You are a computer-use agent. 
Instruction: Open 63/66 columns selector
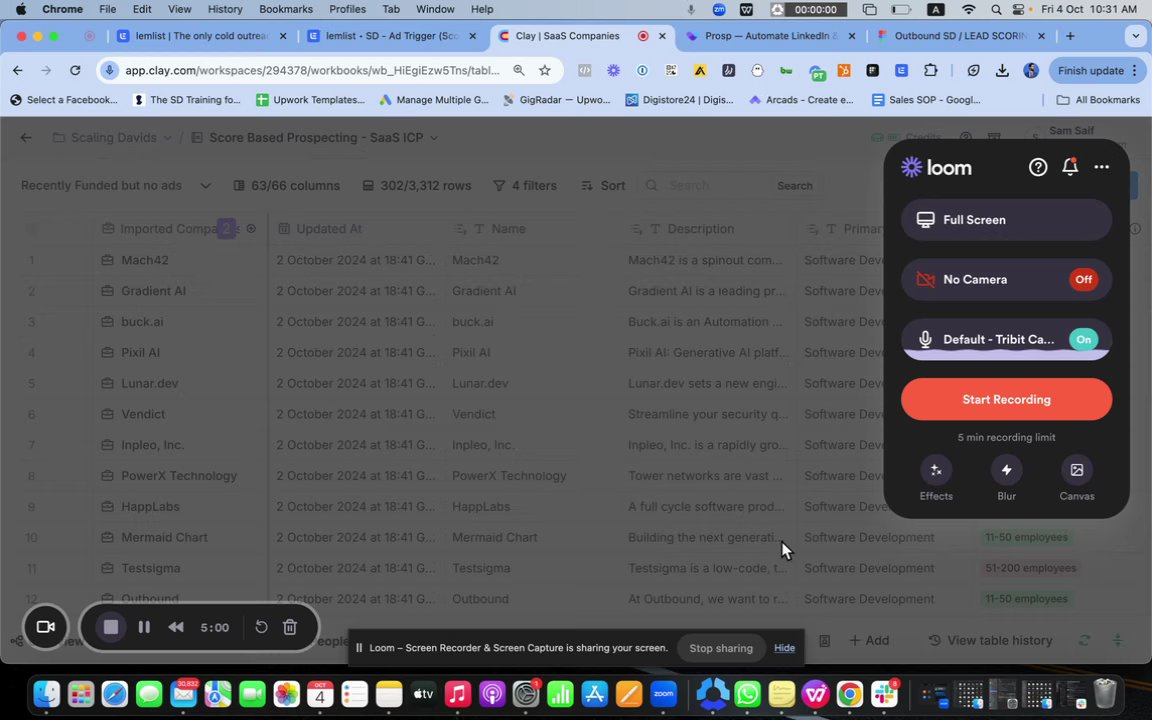(x=287, y=186)
